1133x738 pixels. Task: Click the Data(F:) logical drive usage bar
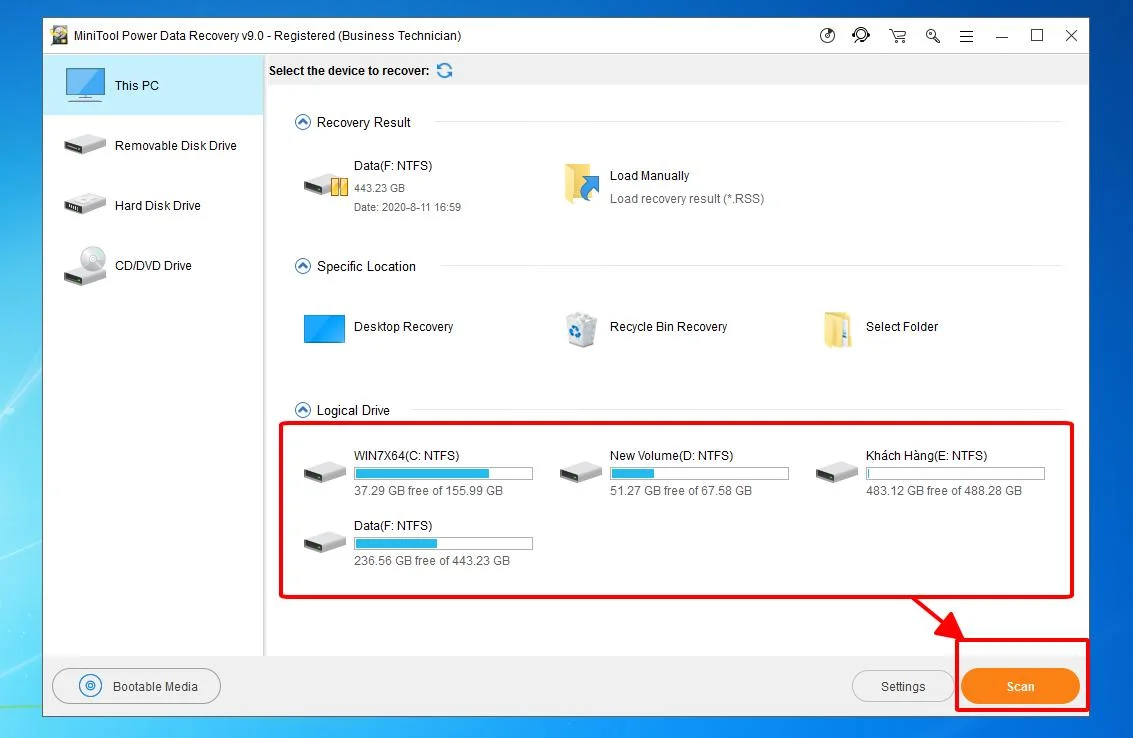tap(444, 544)
